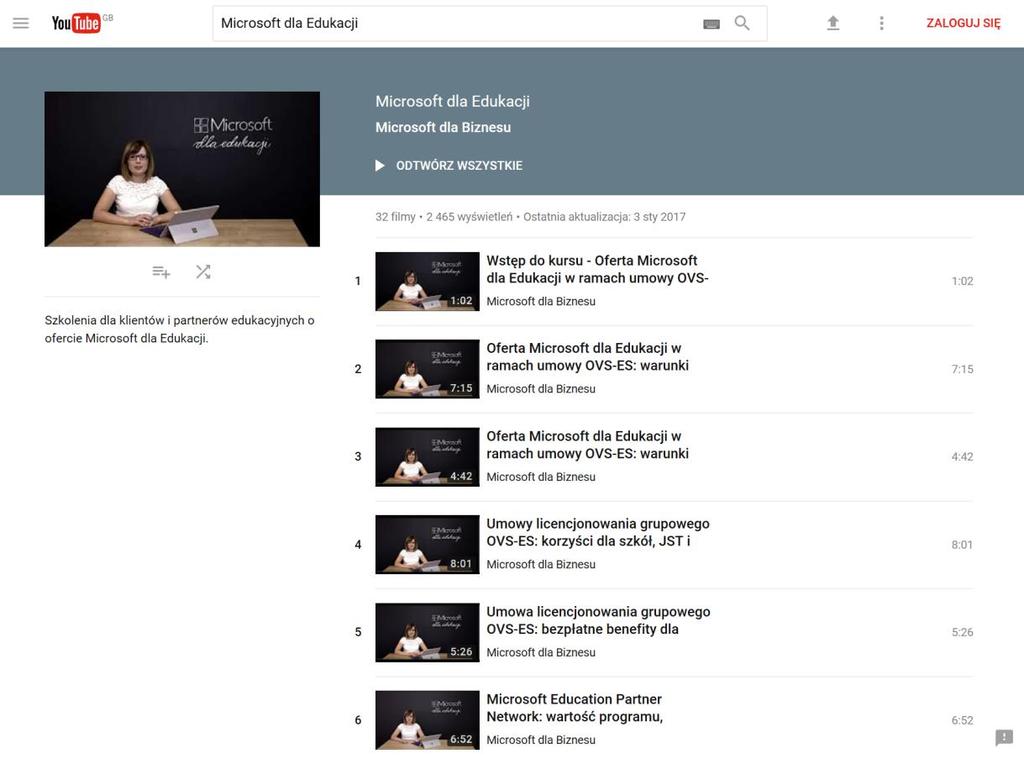Open thumbnail of video 3 lasting 4:42
This screenshot has width=1024, height=759.
[x=427, y=457]
